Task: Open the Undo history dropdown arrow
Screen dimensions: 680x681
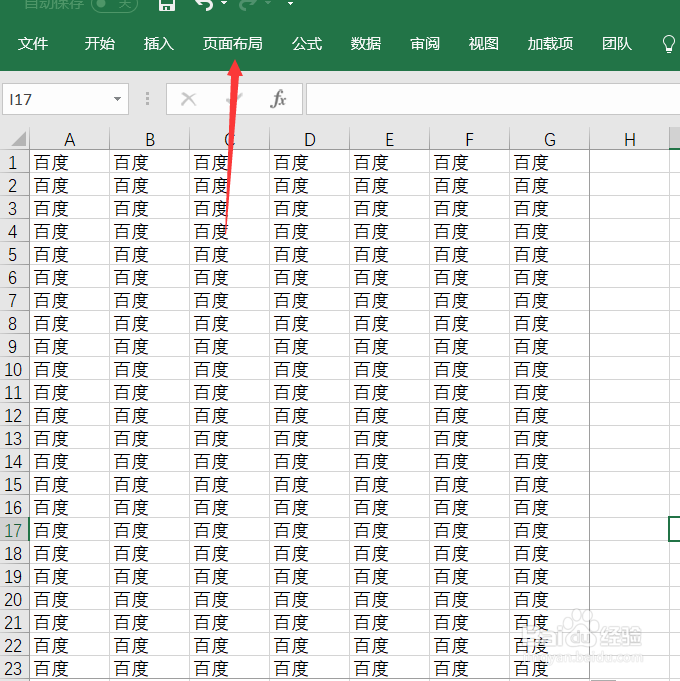Action: [224, 3]
